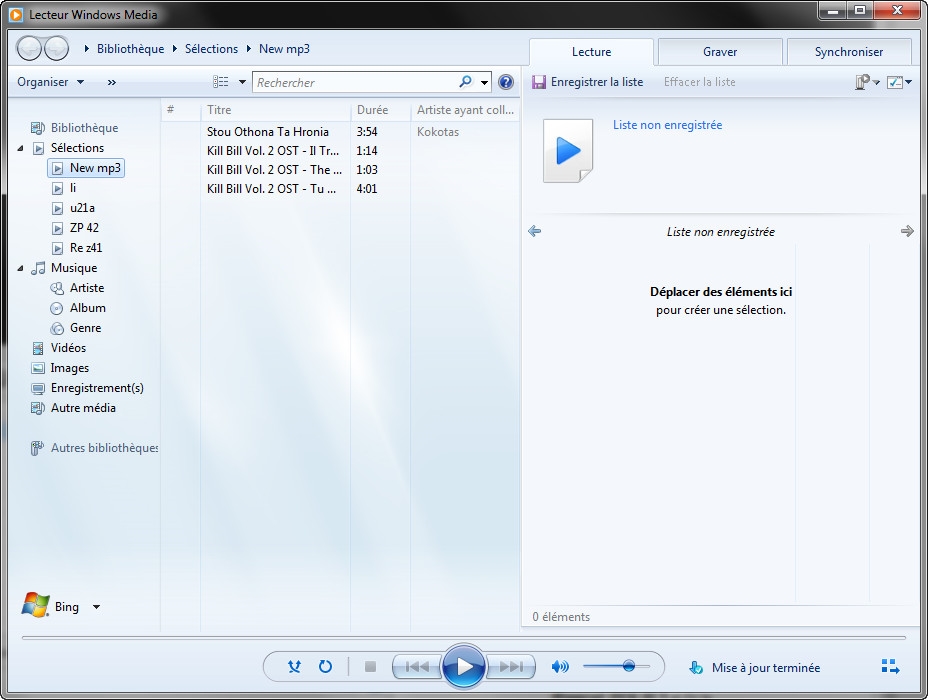Click the Liste non enregistrée link

(668, 125)
